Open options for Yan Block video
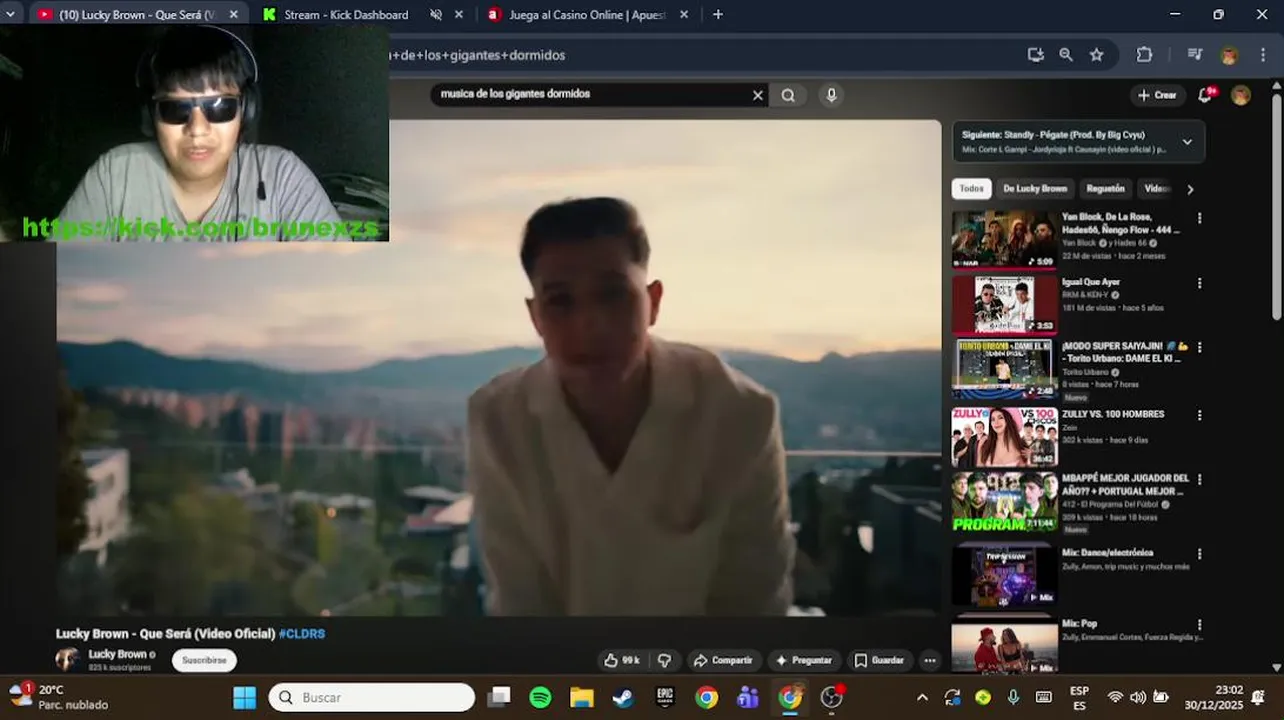The height and width of the screenshot is (720, 1284). click(x=1199, y=218)
